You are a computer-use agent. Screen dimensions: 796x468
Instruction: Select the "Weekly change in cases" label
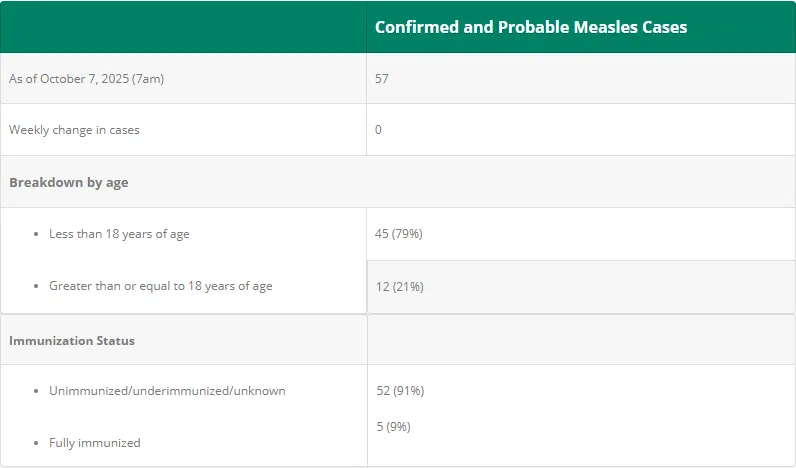(74, 130)
